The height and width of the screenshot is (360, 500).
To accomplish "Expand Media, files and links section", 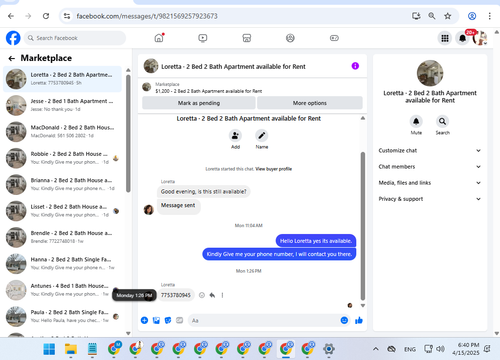I will [430, 183].
